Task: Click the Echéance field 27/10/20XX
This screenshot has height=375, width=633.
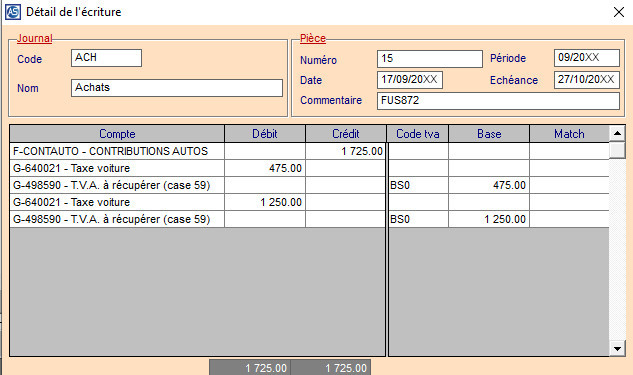Action: tap(587, 80)
